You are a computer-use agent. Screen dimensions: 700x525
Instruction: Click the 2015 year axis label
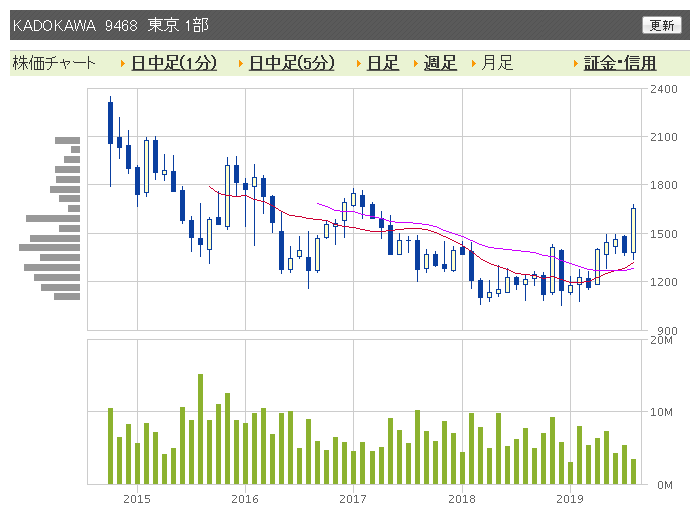pos(137,499)
